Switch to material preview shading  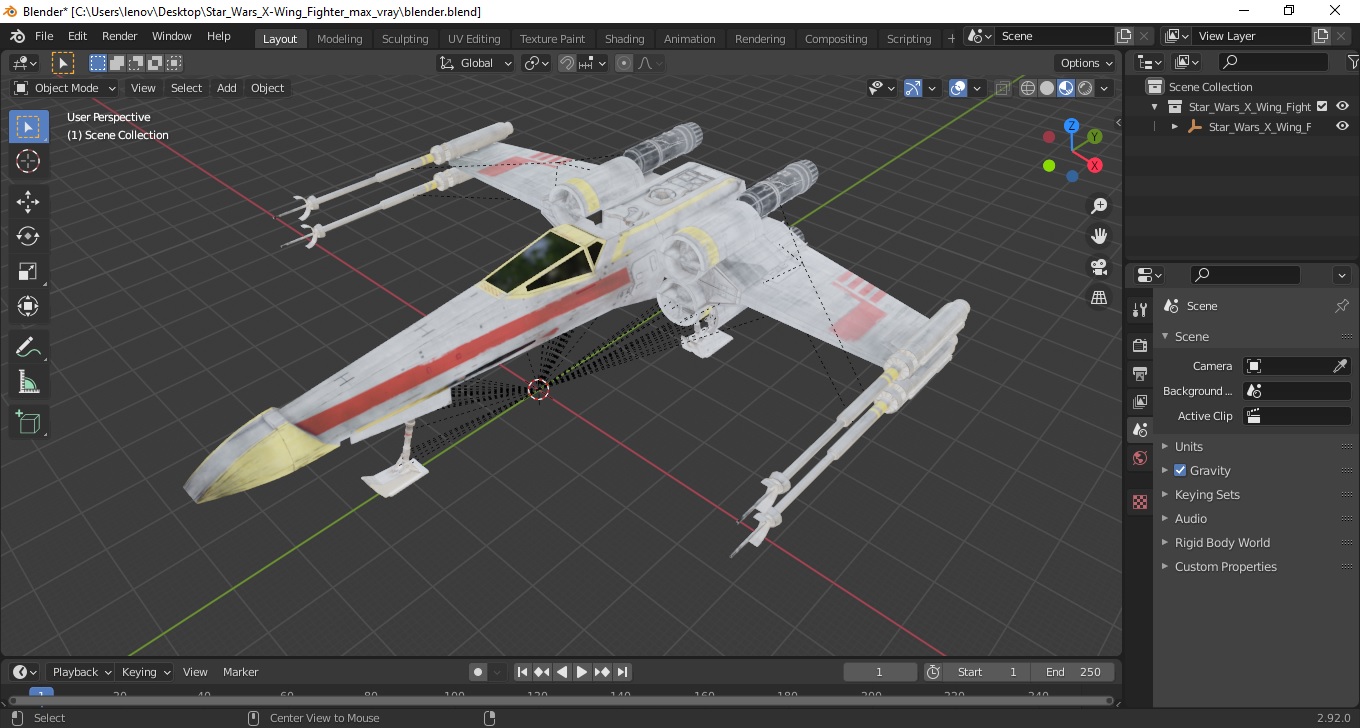pyautogui.click(x=1066, y=88)
